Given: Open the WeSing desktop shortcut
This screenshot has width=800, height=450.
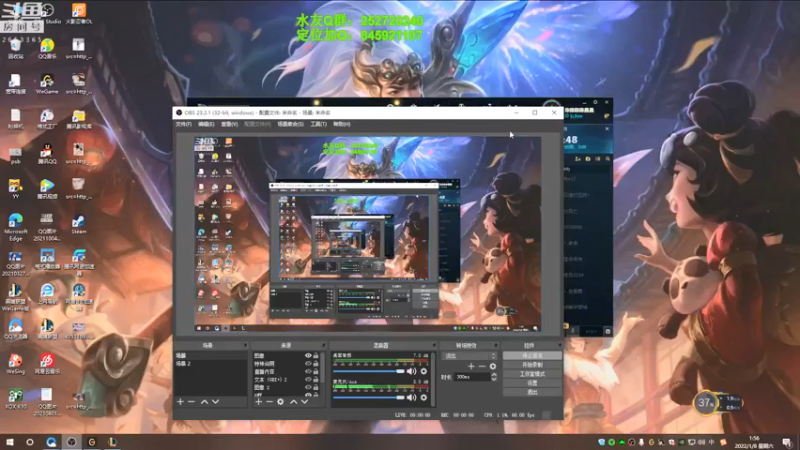Looking at the screenshot, I should pos(15,364).
